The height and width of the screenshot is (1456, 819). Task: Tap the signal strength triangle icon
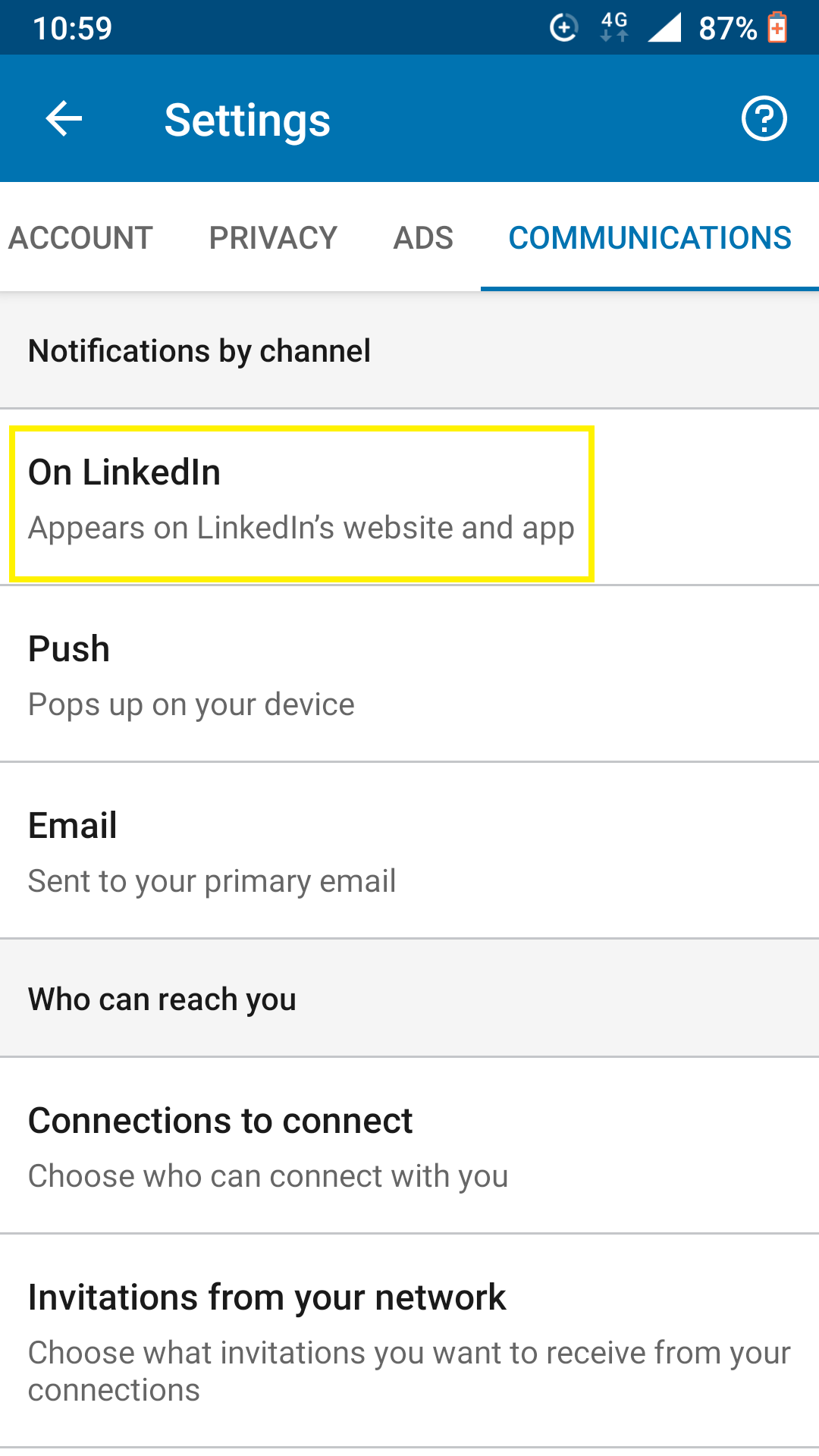[664, 27]
